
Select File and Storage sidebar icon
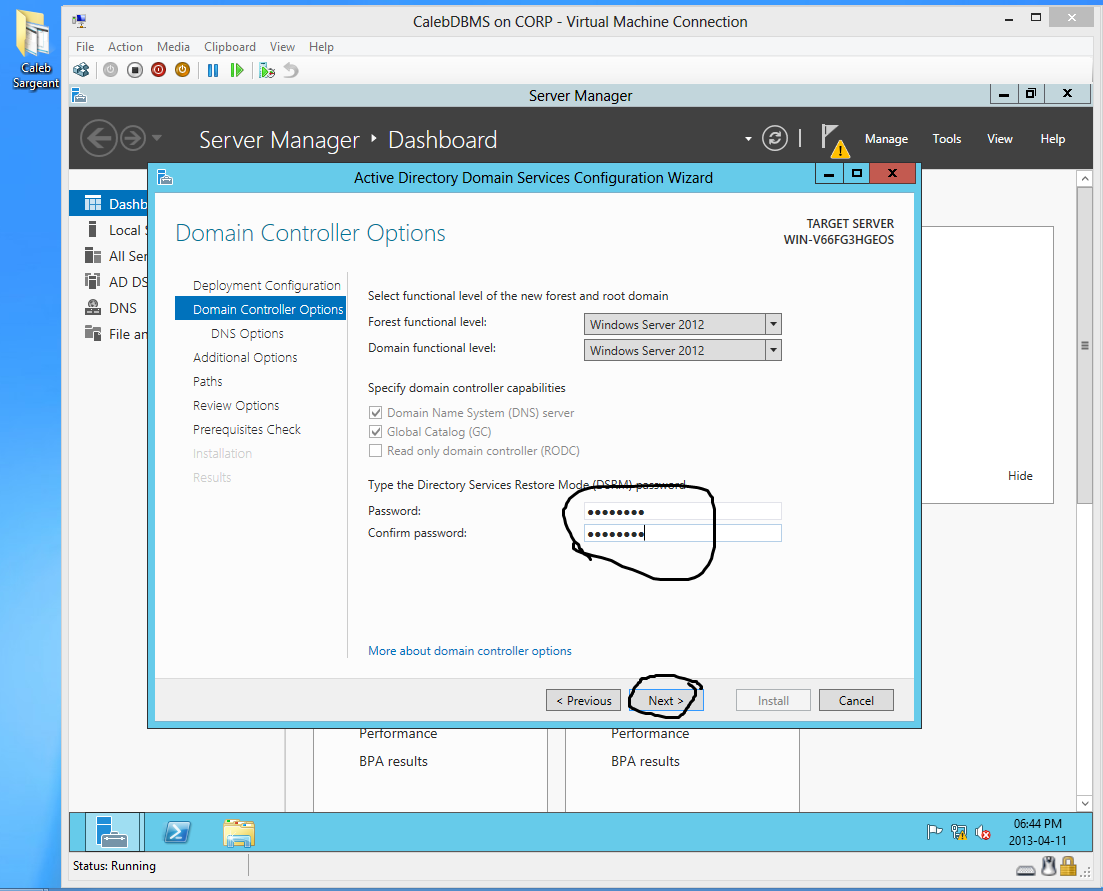click(x=92, y=333)
